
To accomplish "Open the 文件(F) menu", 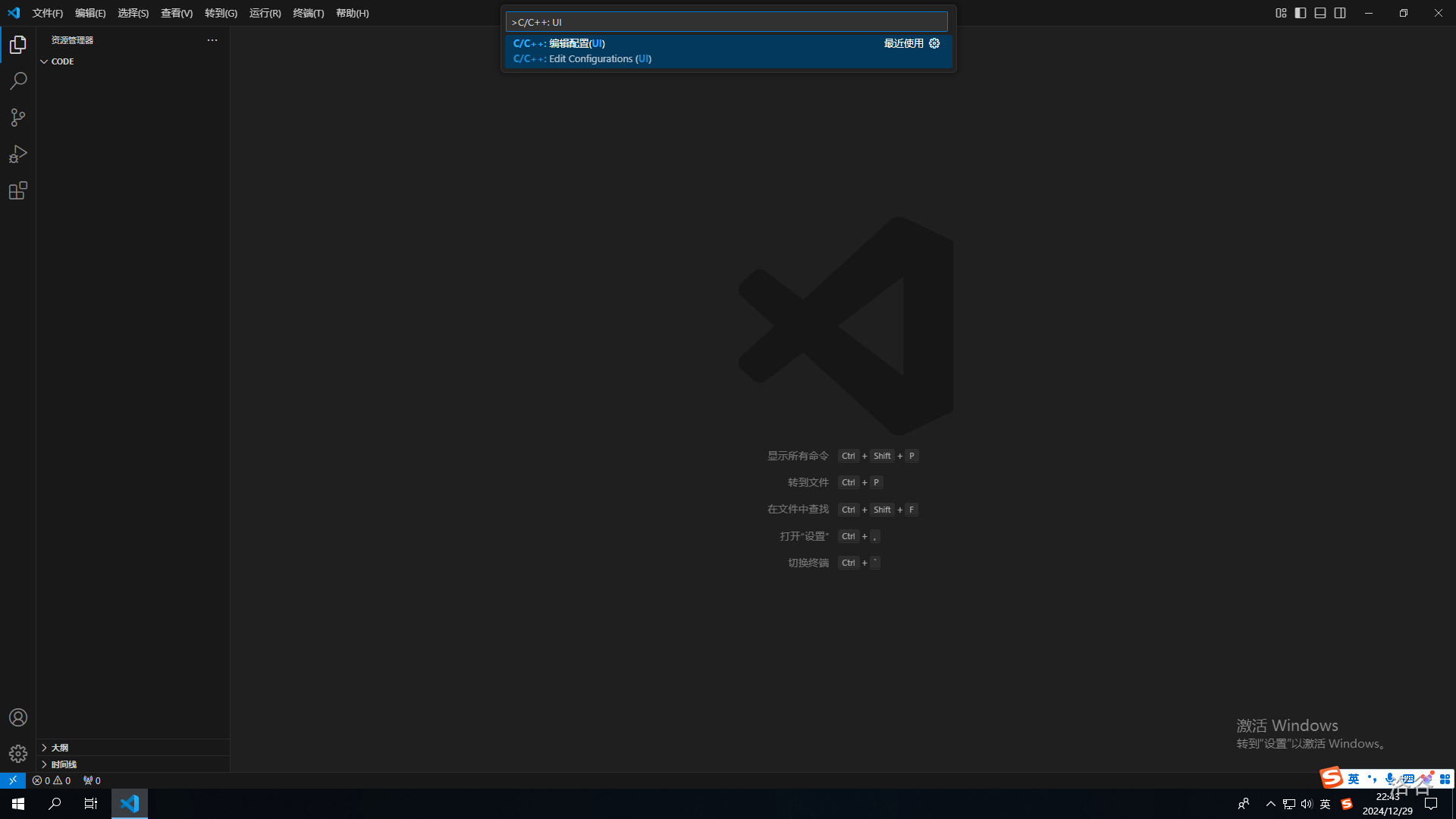I will [47, 13].
